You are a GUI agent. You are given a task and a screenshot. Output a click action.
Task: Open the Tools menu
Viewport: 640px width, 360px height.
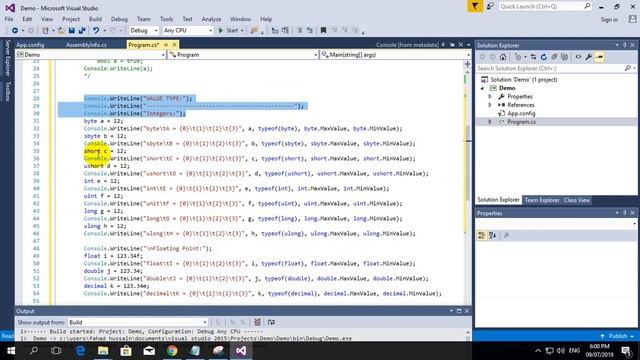(x=166, y=19)
